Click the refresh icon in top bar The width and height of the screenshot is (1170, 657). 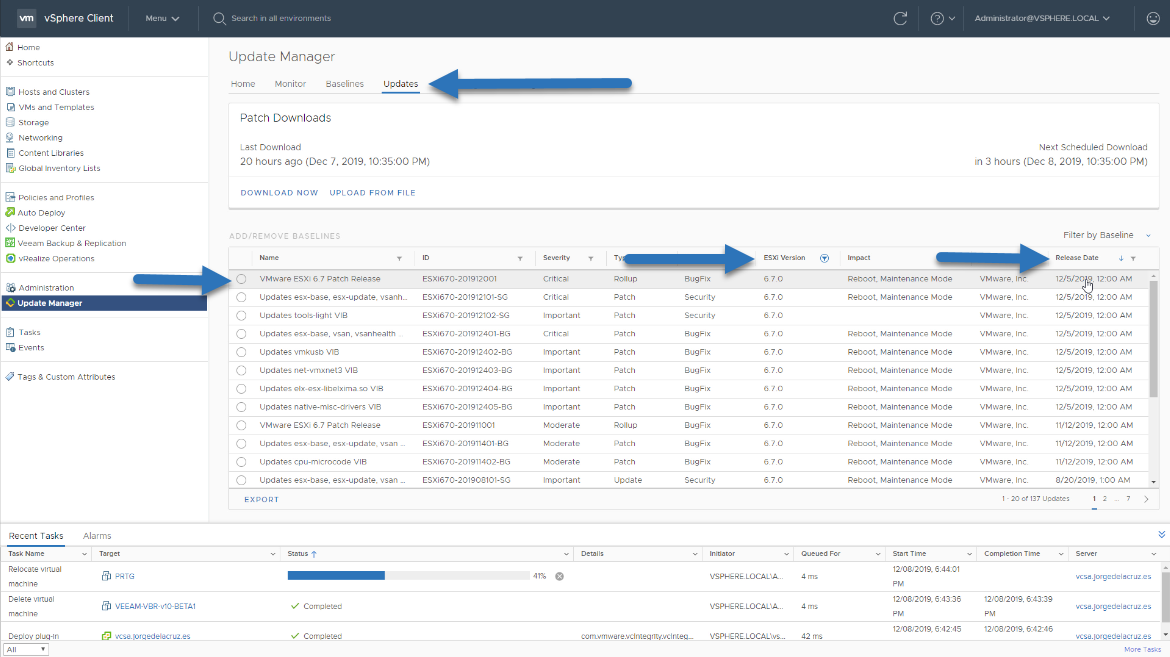900,19
